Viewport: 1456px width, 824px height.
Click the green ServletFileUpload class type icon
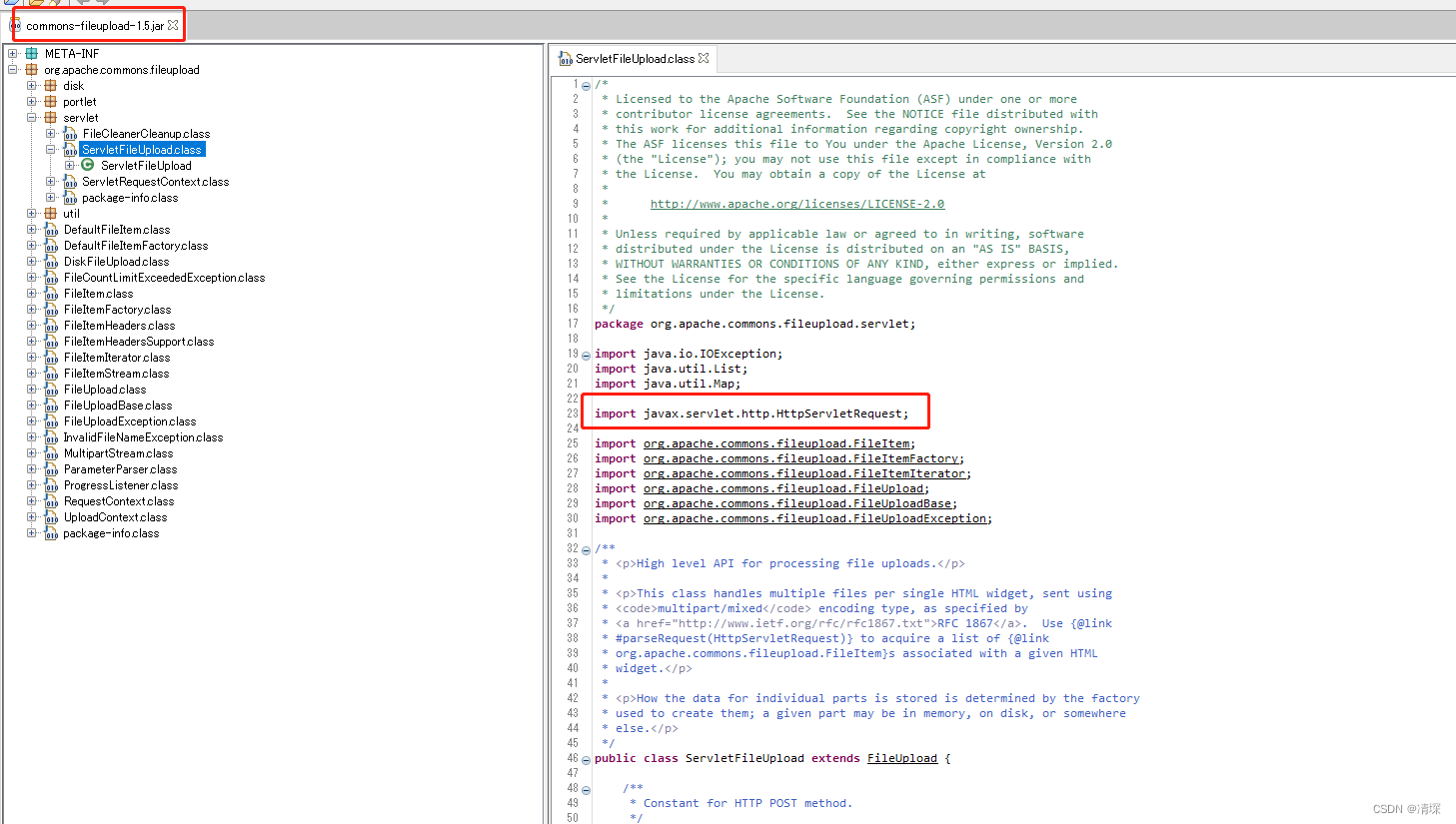pyautogui.click(x=88, y=166)
